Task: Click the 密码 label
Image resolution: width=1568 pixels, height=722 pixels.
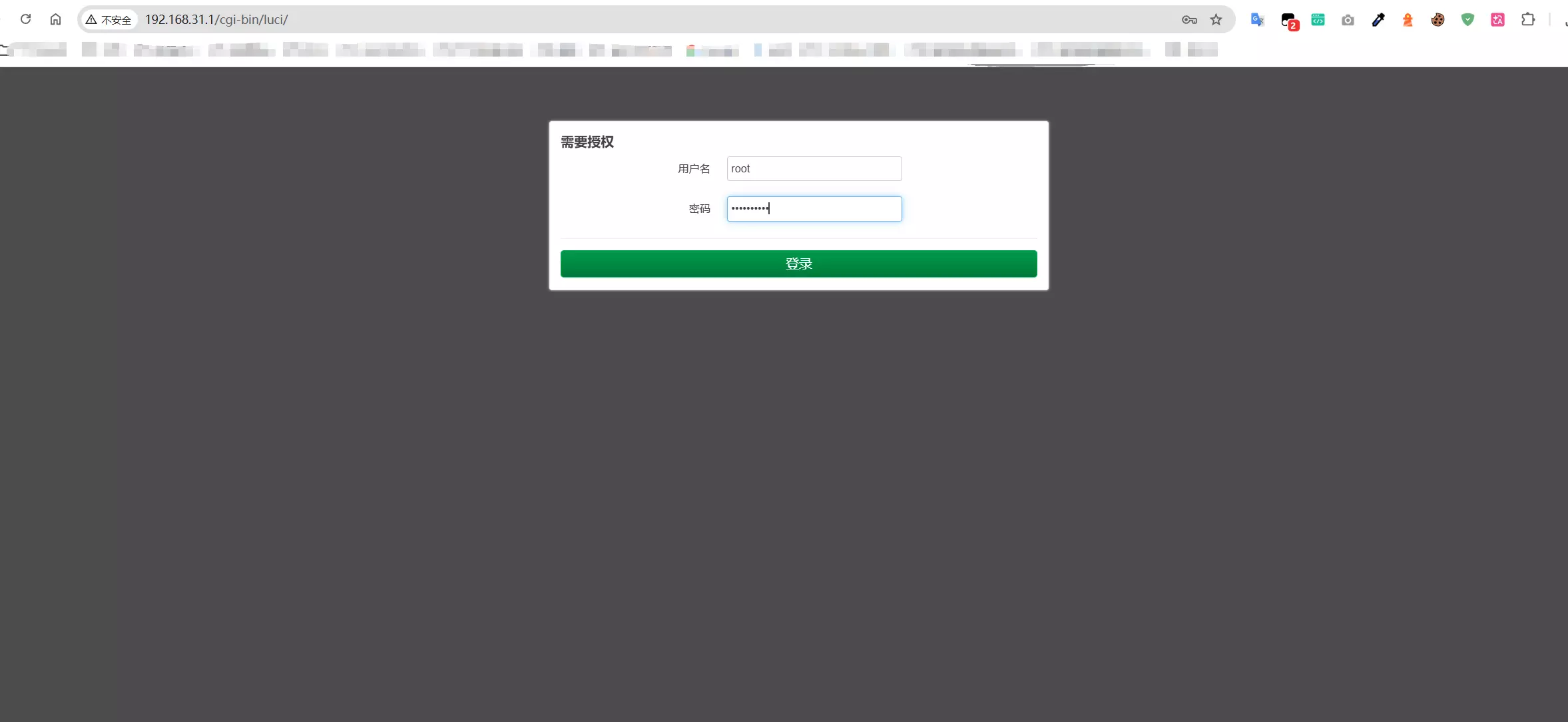Action: pyautogui.click(x=699, y=209)
